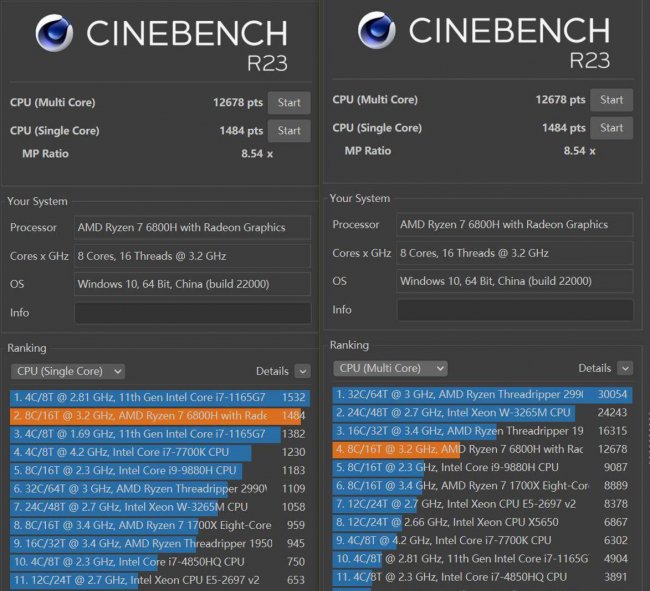Click the Processor field in the left window
This screenshot has width=650, height=591.
point(192,227)
